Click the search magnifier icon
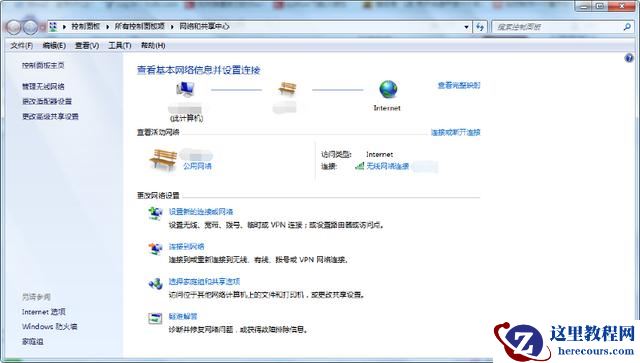This screenshot has height=363, width=640. [x=627, y=27]
